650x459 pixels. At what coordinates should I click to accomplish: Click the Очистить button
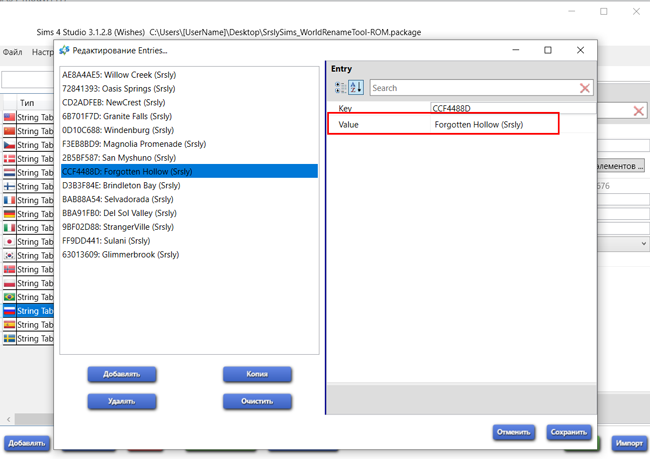pyautogui.click(x=257, y=401)
